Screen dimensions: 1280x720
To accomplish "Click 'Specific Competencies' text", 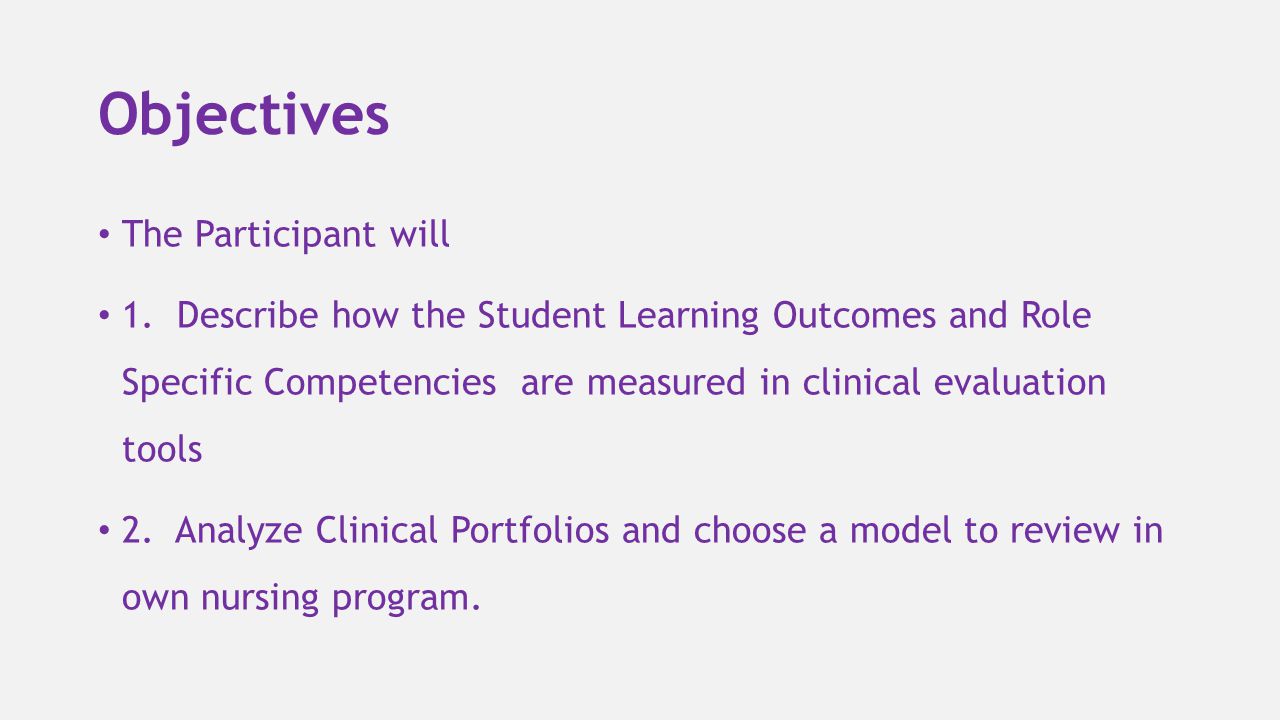I will point(309,383).
